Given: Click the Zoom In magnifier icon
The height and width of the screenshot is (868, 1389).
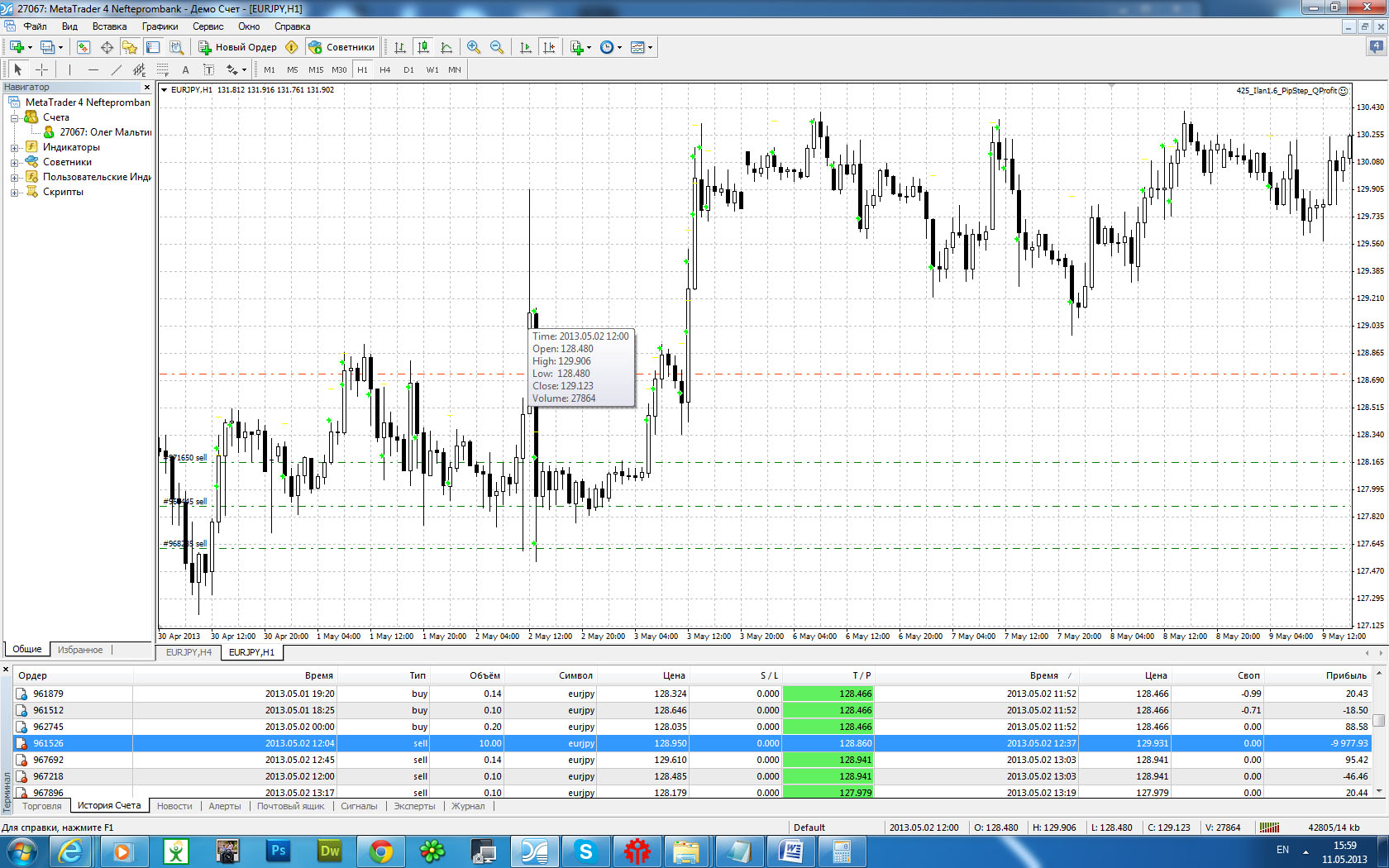Looking at the screenshot, I should 473,47.
